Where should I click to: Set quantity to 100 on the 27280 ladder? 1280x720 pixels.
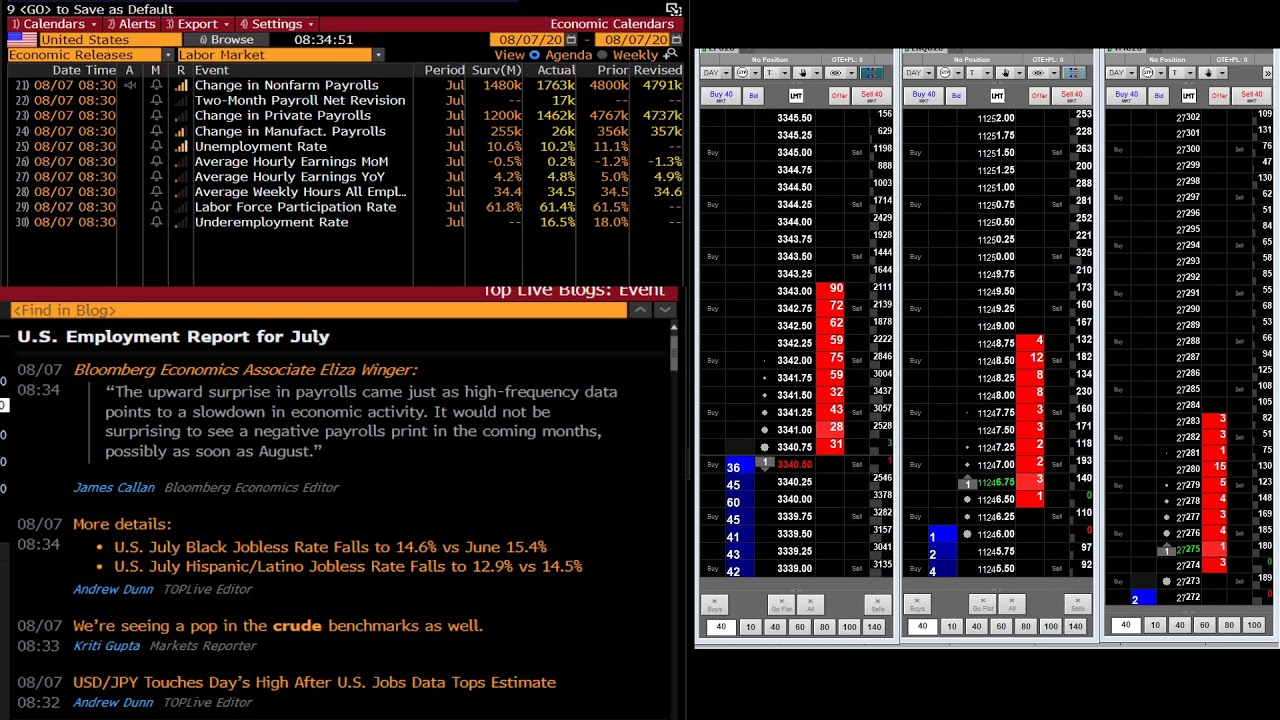(1254, 626)
